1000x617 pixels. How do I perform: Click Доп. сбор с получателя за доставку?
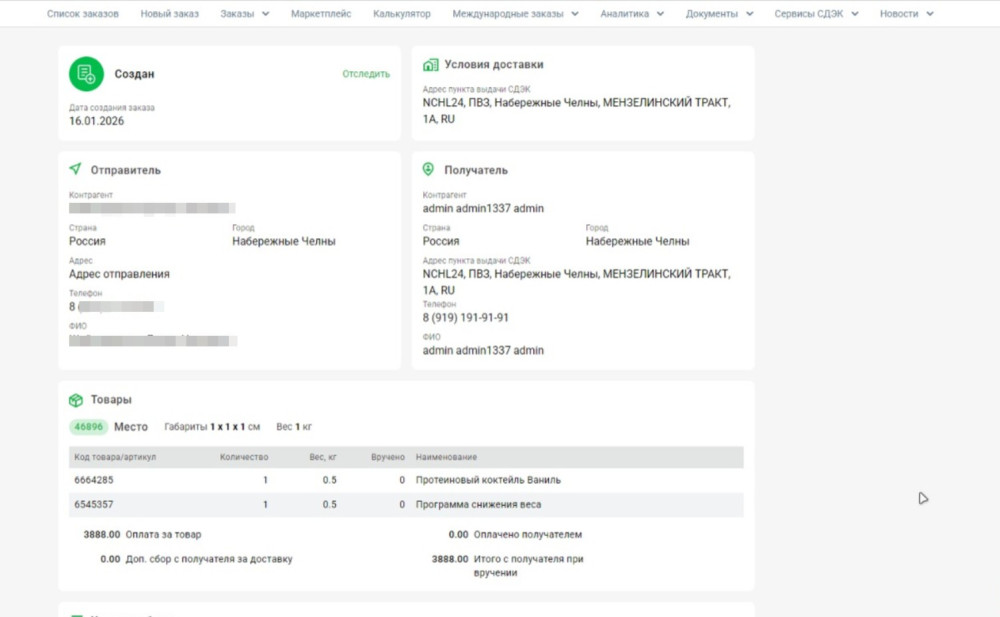click(x=209, y=559)
